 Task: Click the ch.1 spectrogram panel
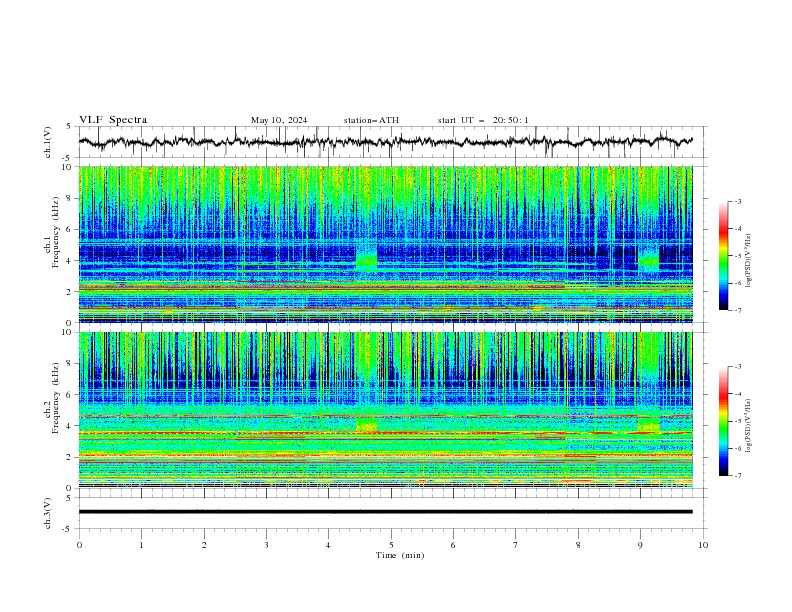pyautogui.click(x=385, y=244)
